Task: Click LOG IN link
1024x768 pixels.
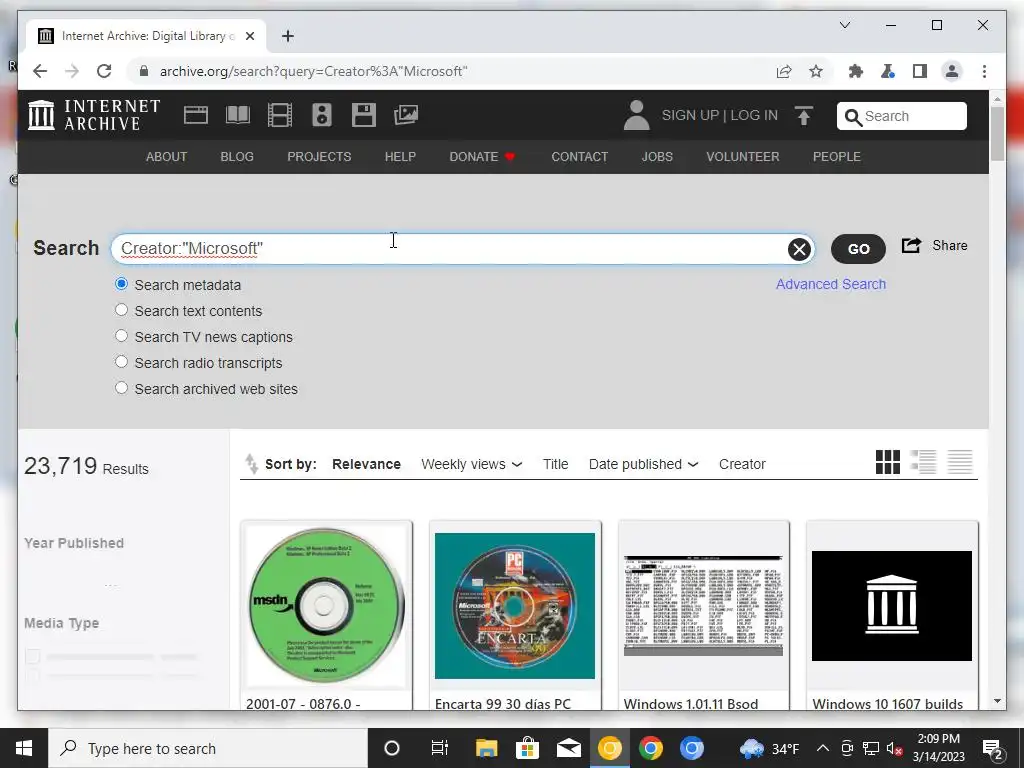Action: pyautogui.click(x=754, y=116)
